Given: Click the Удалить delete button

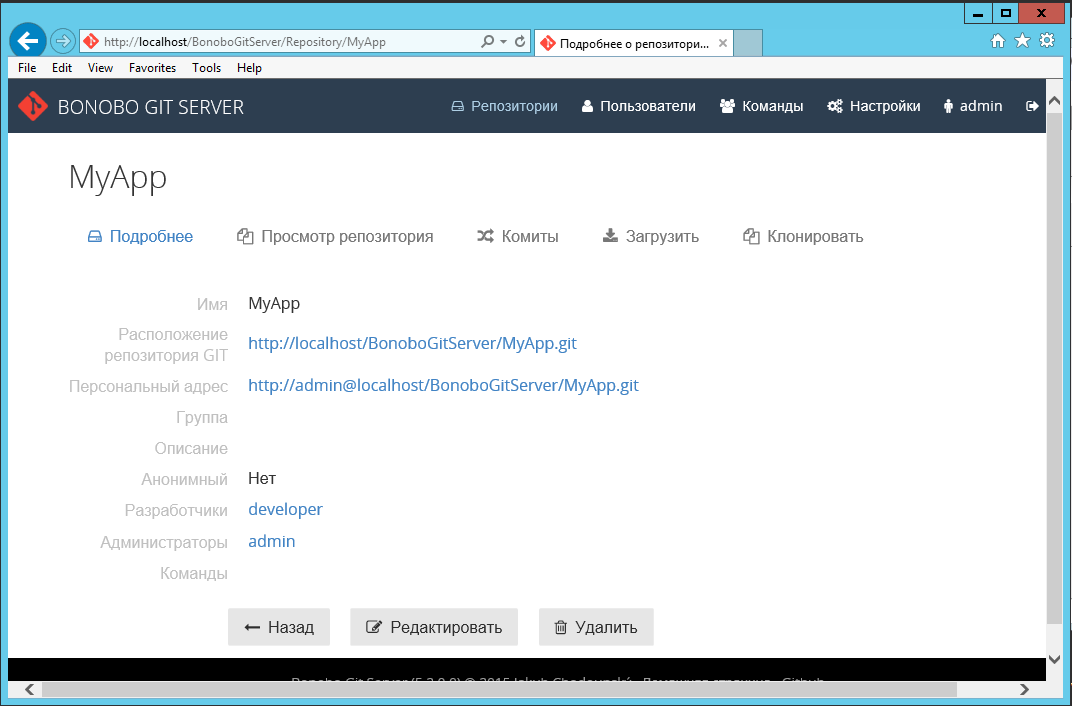Looking at the screenshot, I should (x=596, y=627).
